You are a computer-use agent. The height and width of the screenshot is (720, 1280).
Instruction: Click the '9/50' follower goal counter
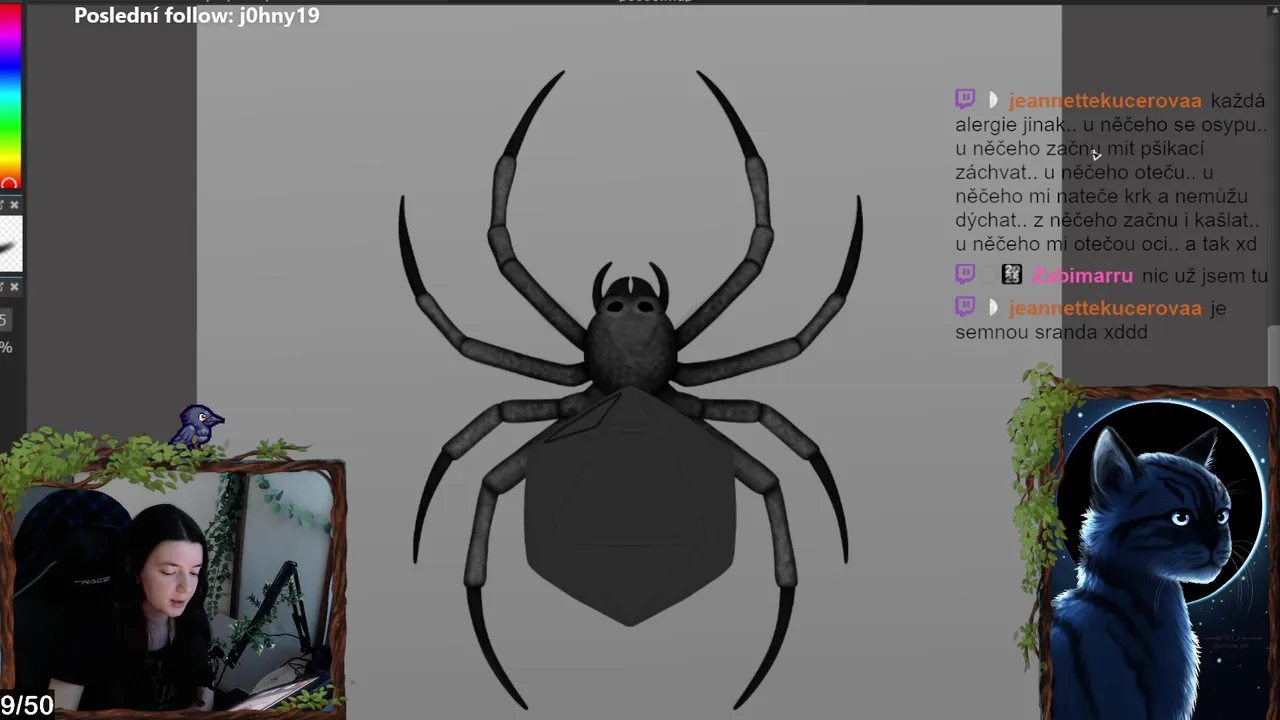[27, 705]
